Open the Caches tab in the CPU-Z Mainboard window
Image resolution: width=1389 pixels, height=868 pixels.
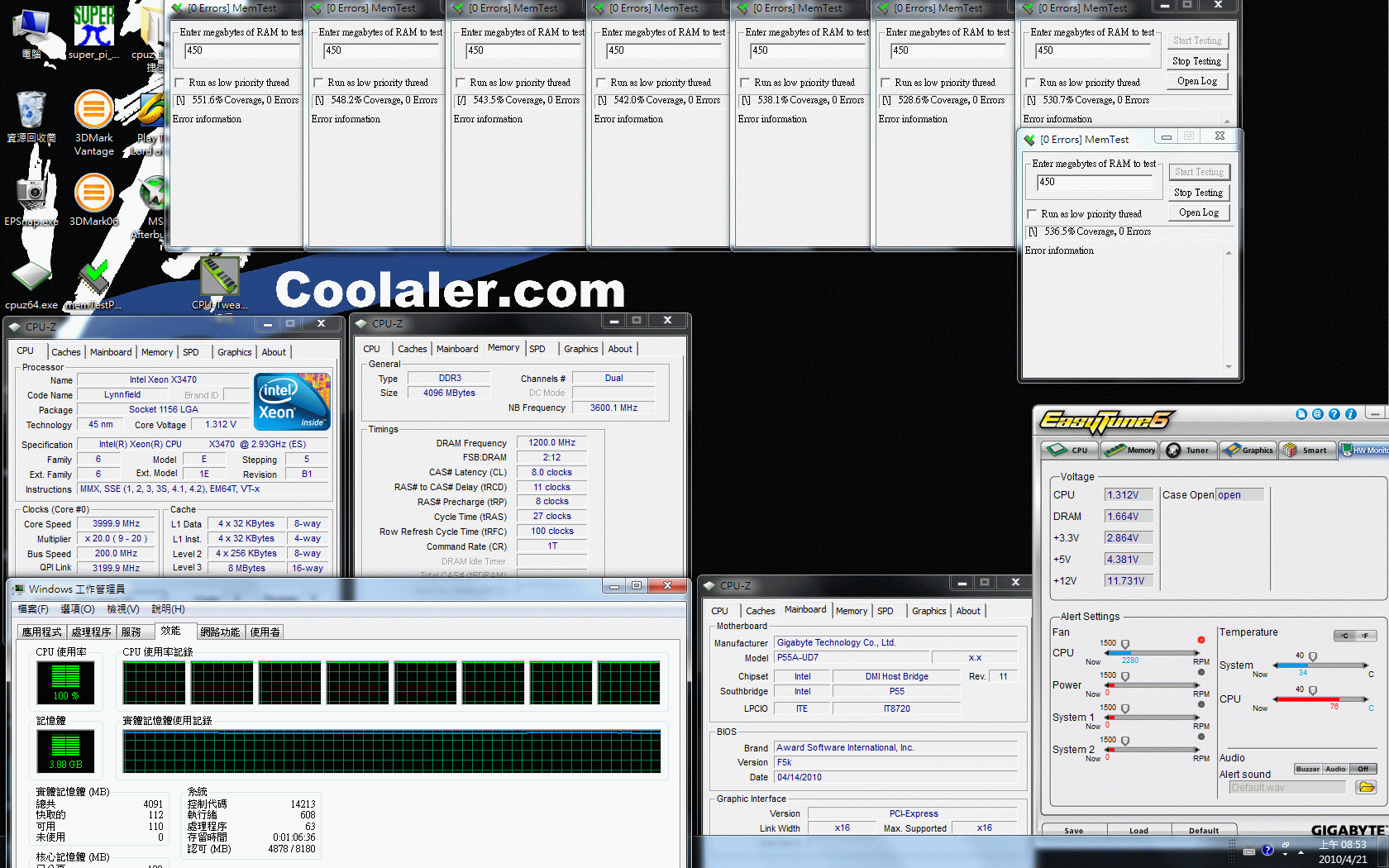pyautogui.click(x=761, y=611)
